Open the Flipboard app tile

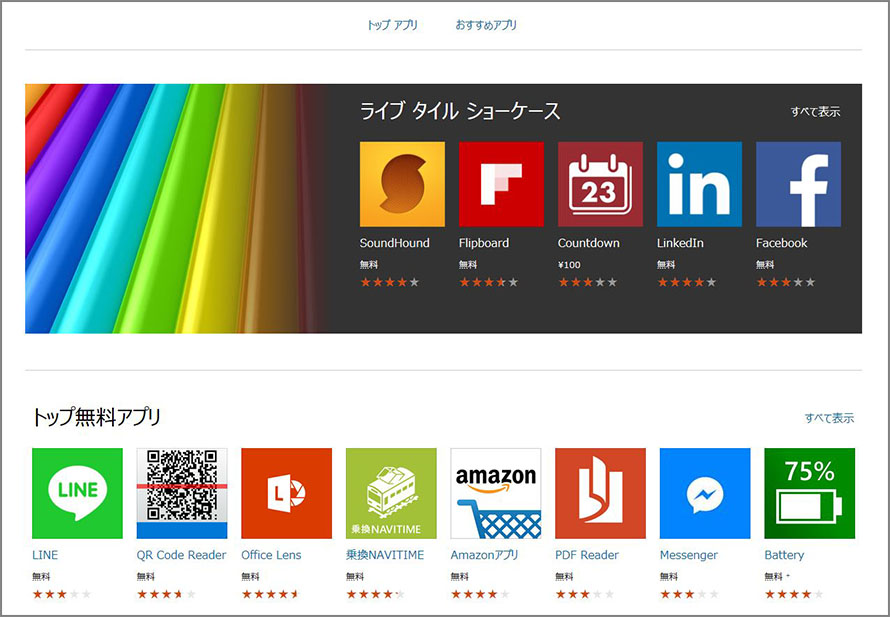[x=501, y=184]
